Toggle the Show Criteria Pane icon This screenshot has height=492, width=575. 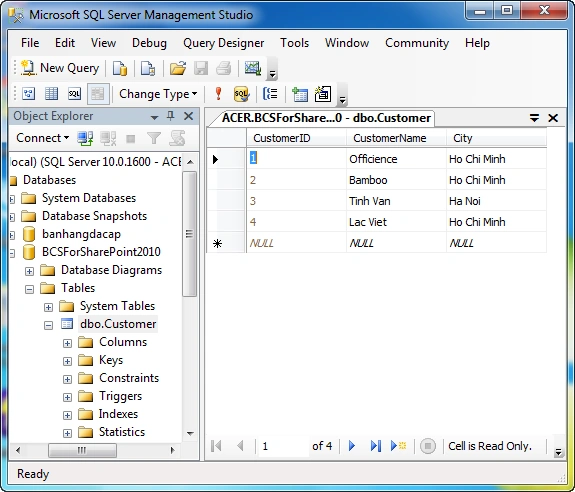tap(51, 94)
